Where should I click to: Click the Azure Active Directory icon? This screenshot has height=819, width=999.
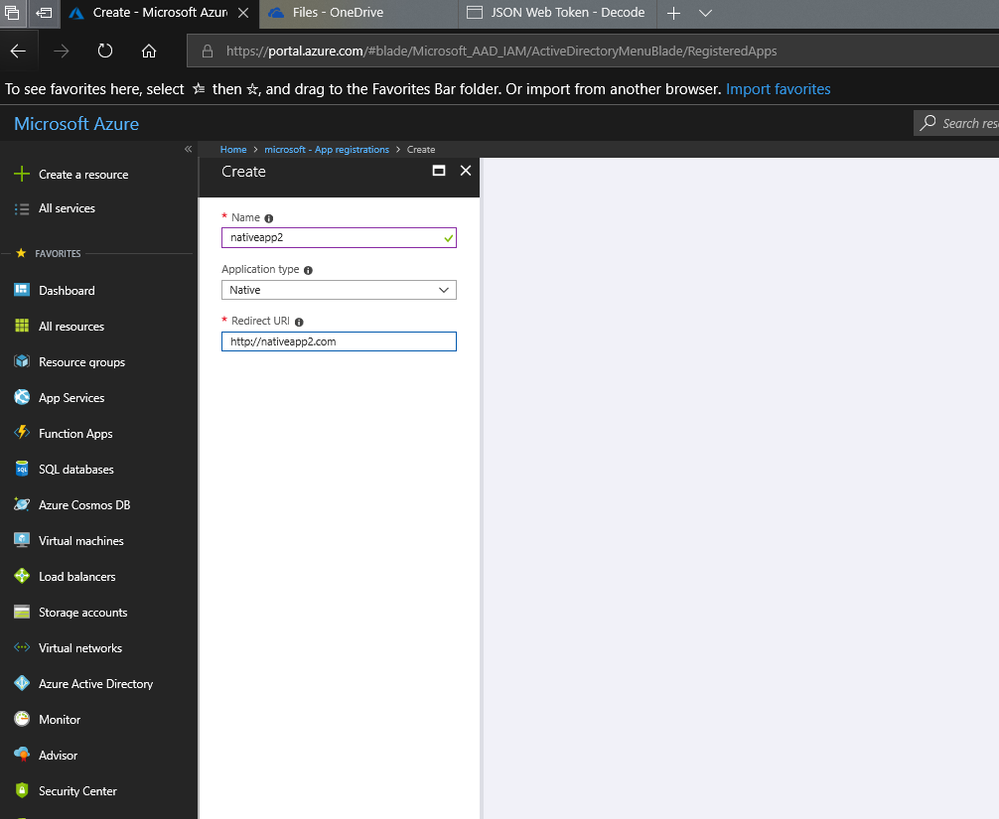pyautogui.click(x=22, y=683)
